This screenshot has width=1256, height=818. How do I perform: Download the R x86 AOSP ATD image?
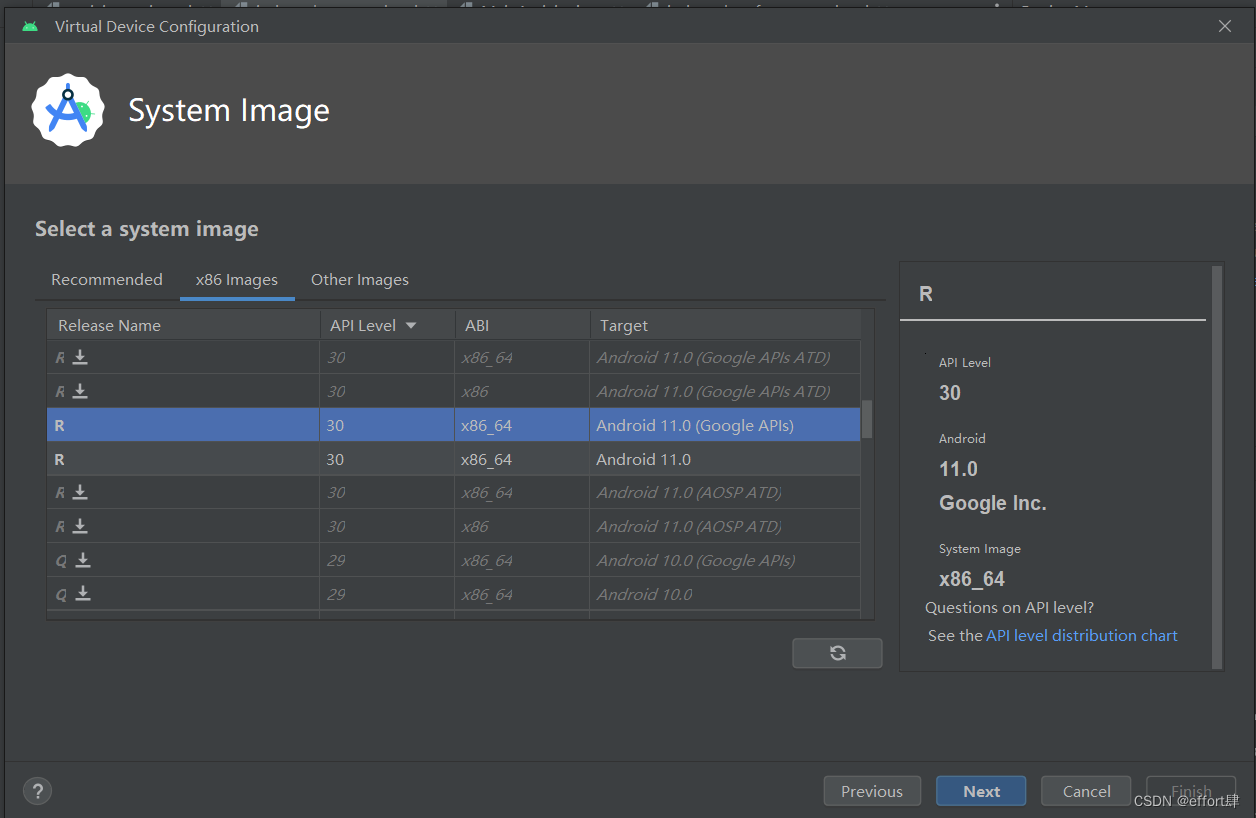(80, 526)
